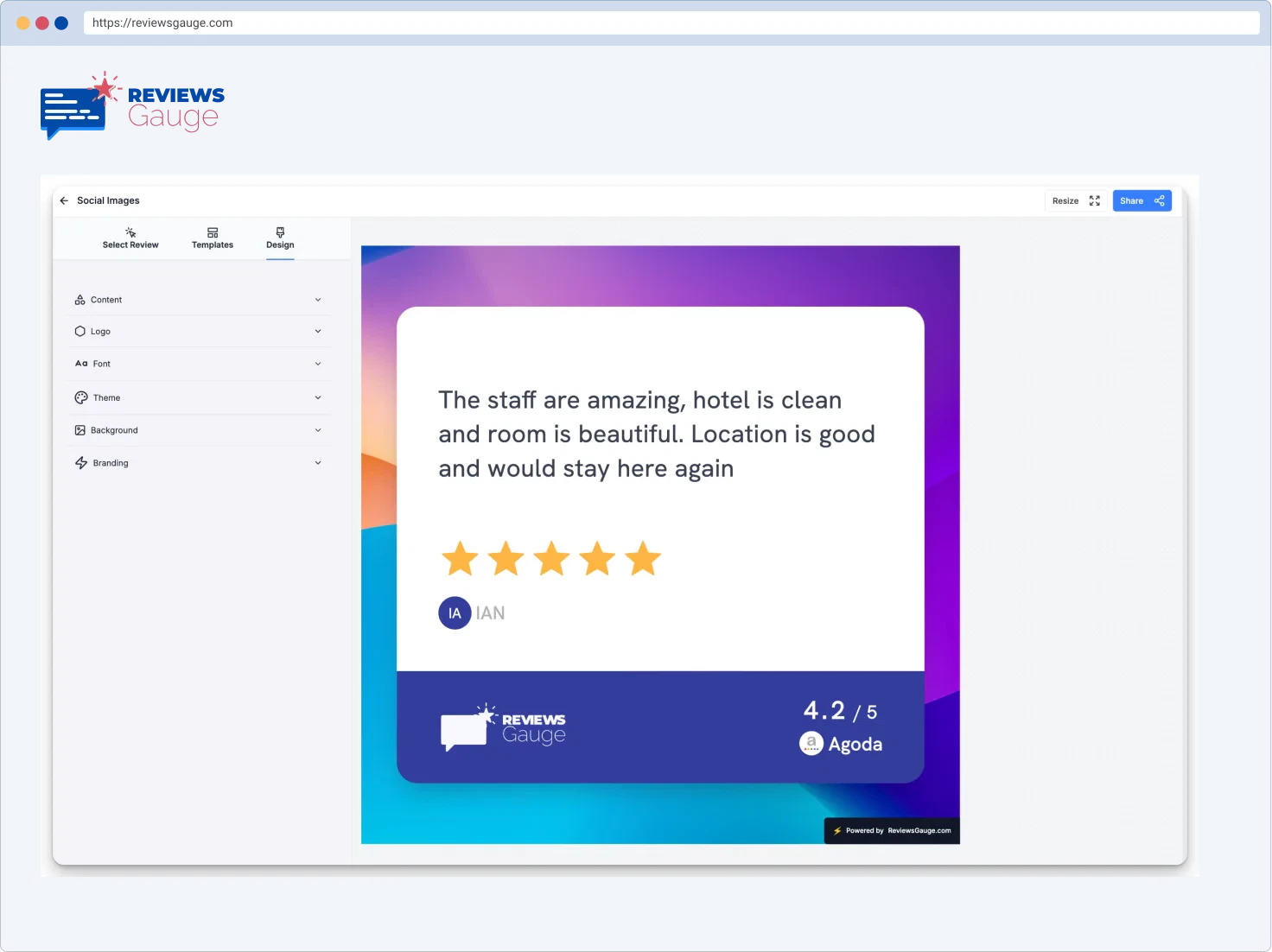
Task: Expand the Font section chevron
Action: point(318,364)
